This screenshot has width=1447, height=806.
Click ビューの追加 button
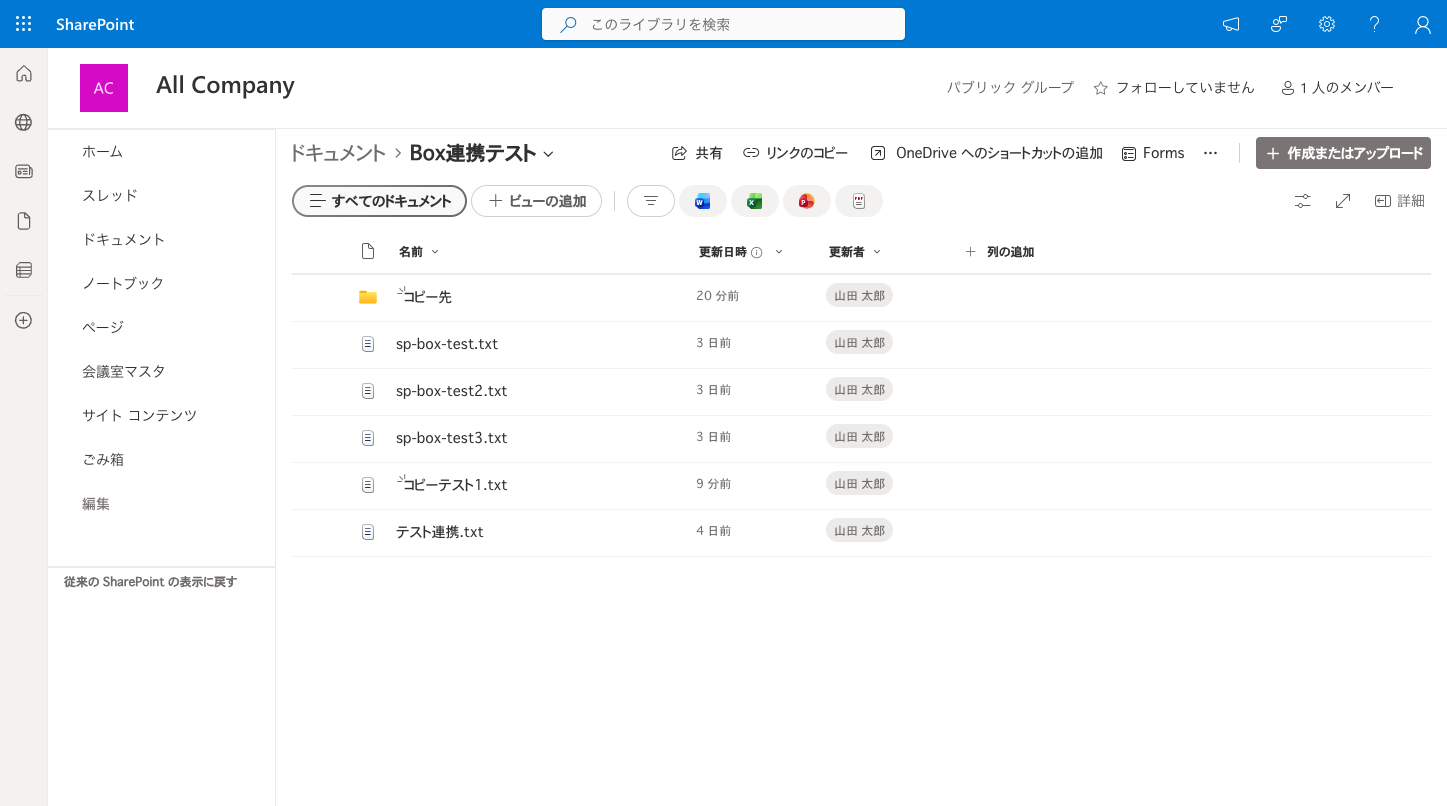[536, 201]
